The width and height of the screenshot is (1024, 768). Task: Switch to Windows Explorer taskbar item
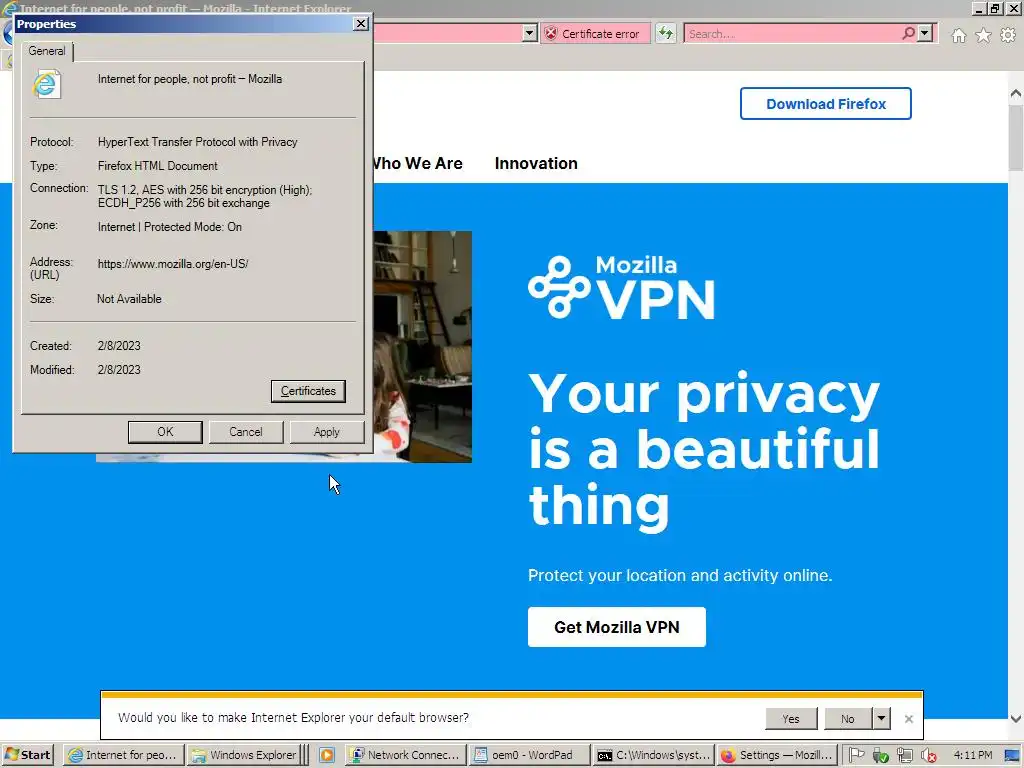(x=245, y=755)
